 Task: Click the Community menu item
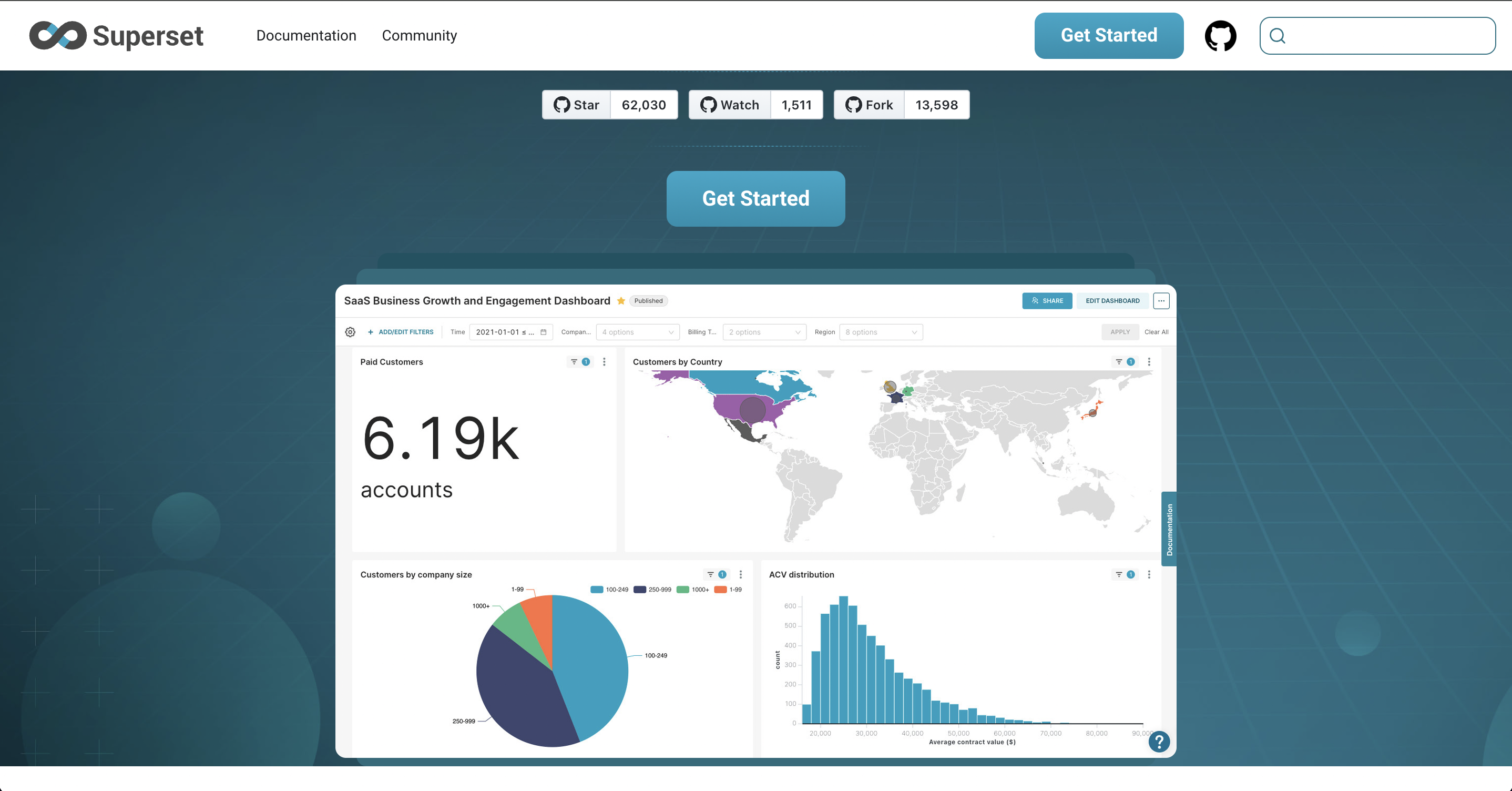pyautogui.click(x=420, y=35)
